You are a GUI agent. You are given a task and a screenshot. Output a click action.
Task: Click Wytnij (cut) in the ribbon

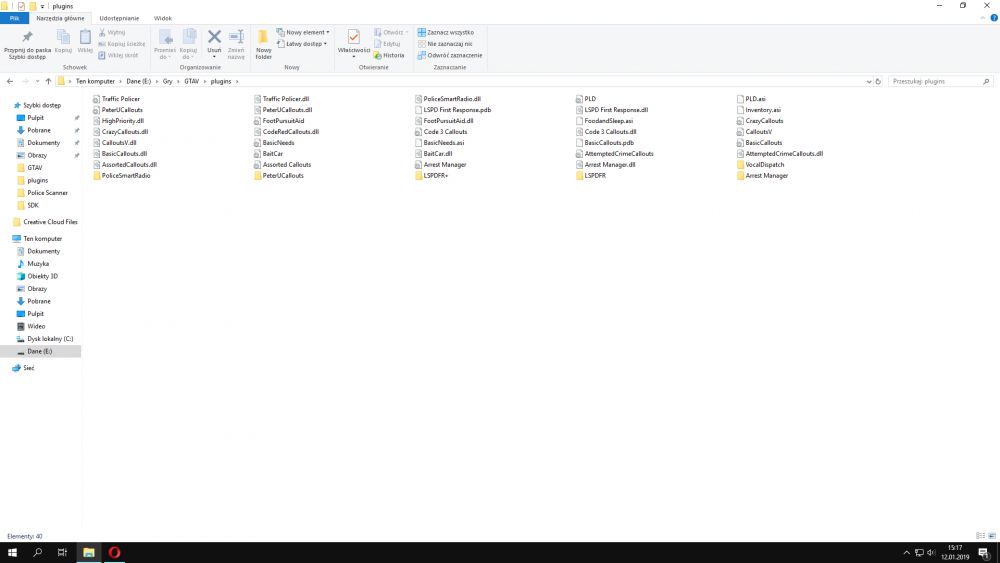point(112,32)
